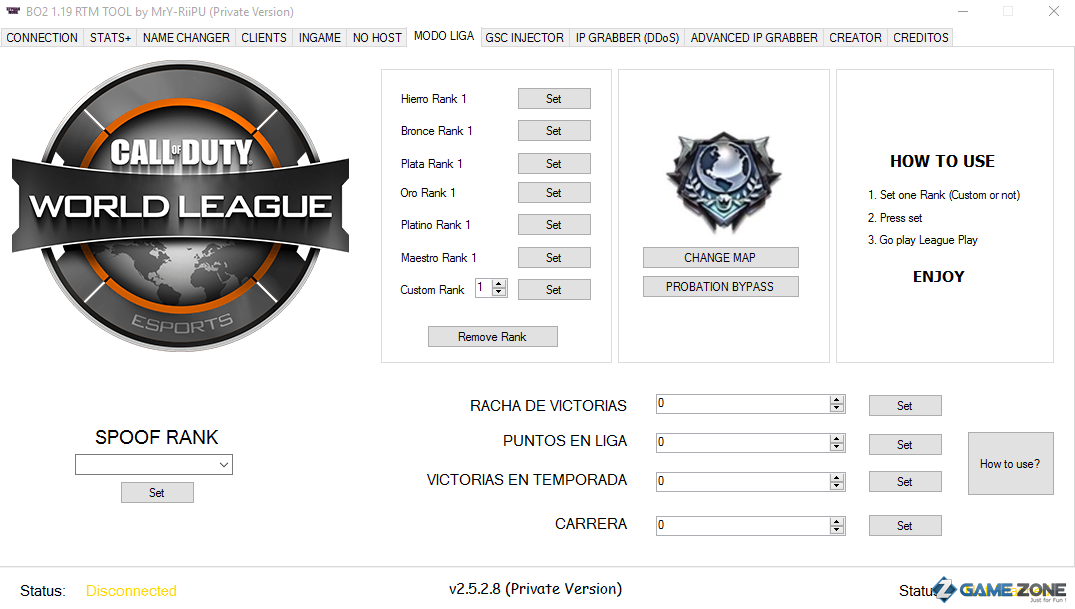
Task: Decrease the PUNTOS EN LIGA value
Action: click(836, 447)
